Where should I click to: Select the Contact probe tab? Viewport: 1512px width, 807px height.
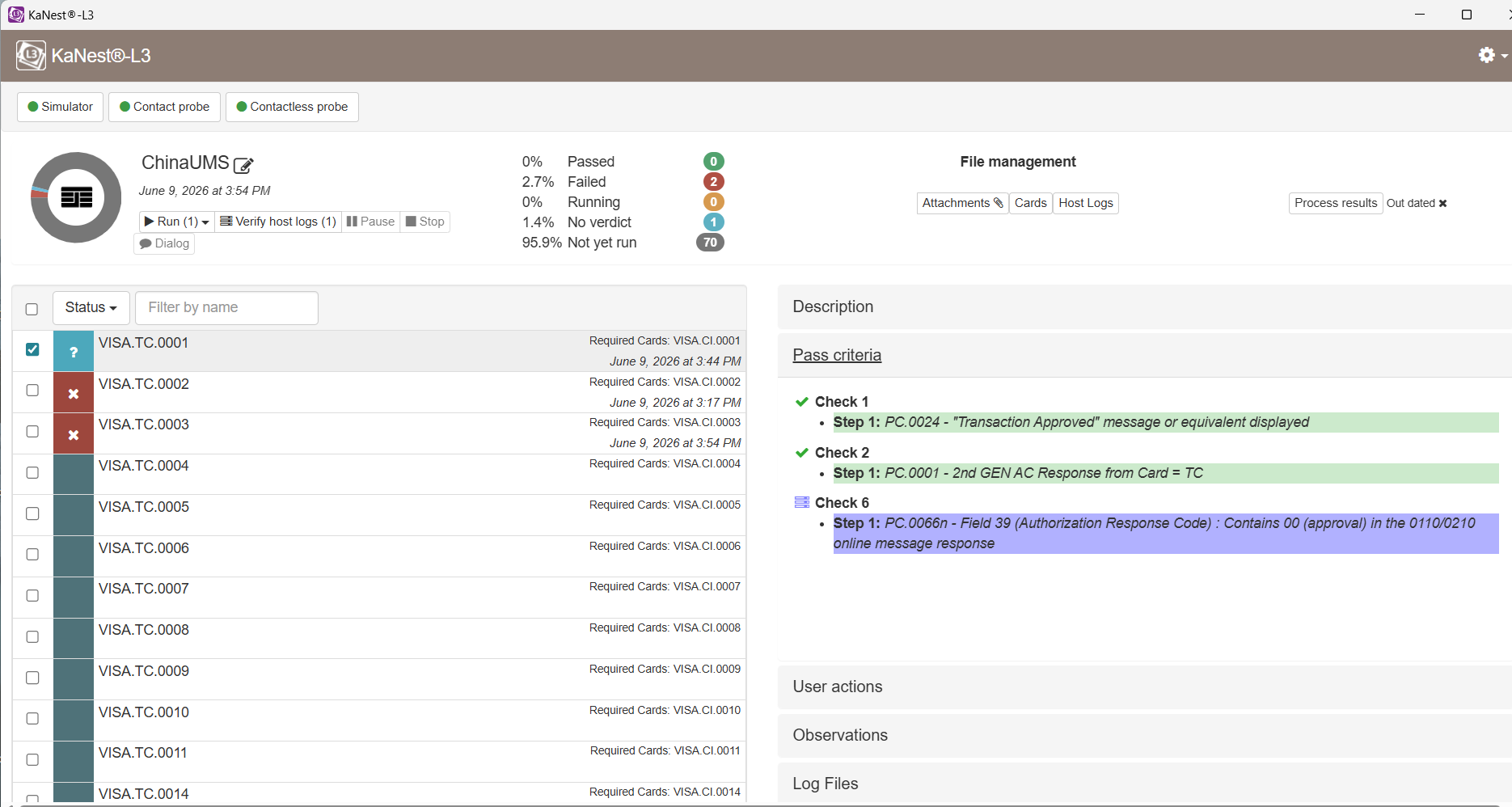tap(165, 107)
